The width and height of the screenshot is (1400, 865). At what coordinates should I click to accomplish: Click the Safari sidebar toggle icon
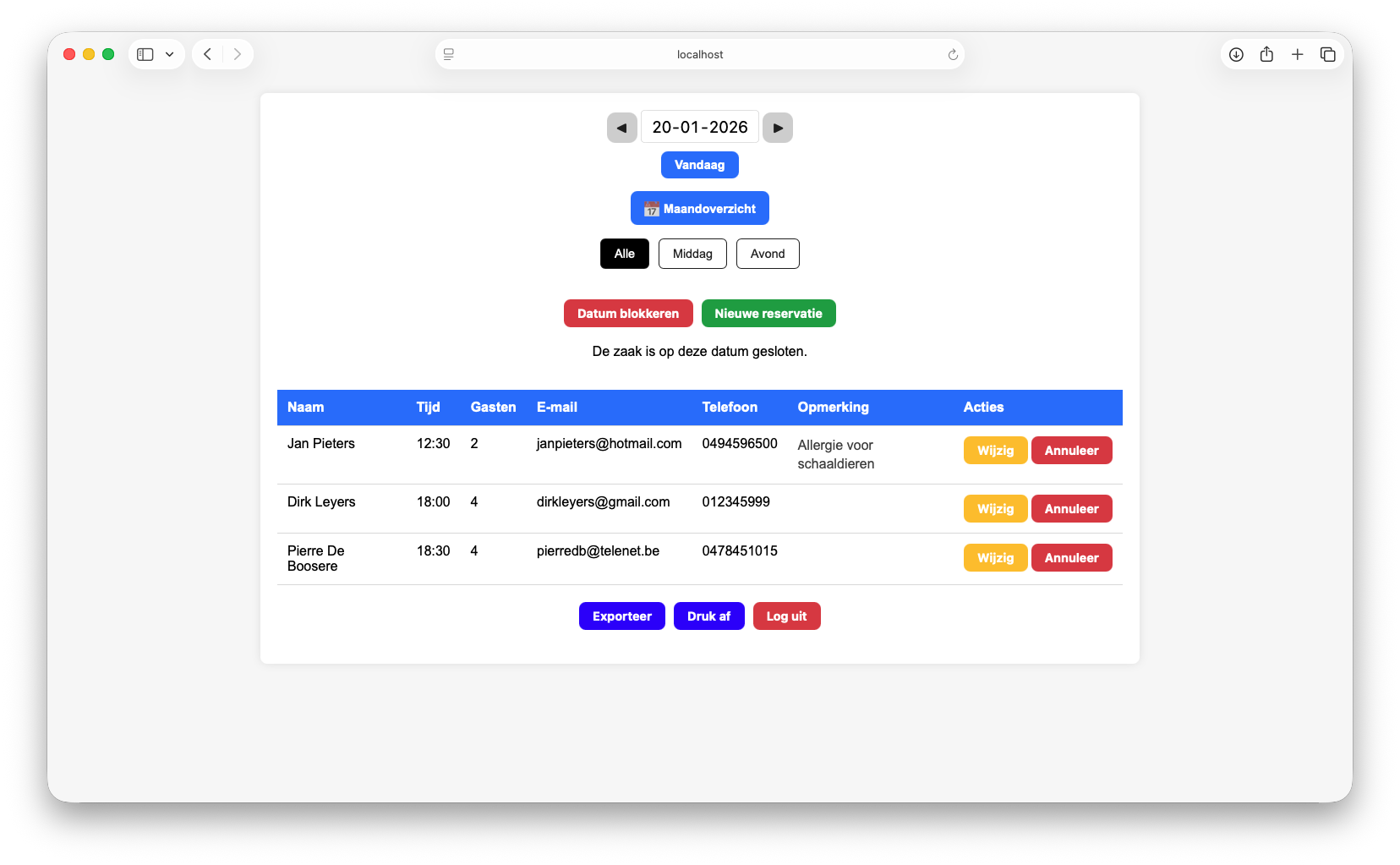pyautogui.click(x=145, y=54)
